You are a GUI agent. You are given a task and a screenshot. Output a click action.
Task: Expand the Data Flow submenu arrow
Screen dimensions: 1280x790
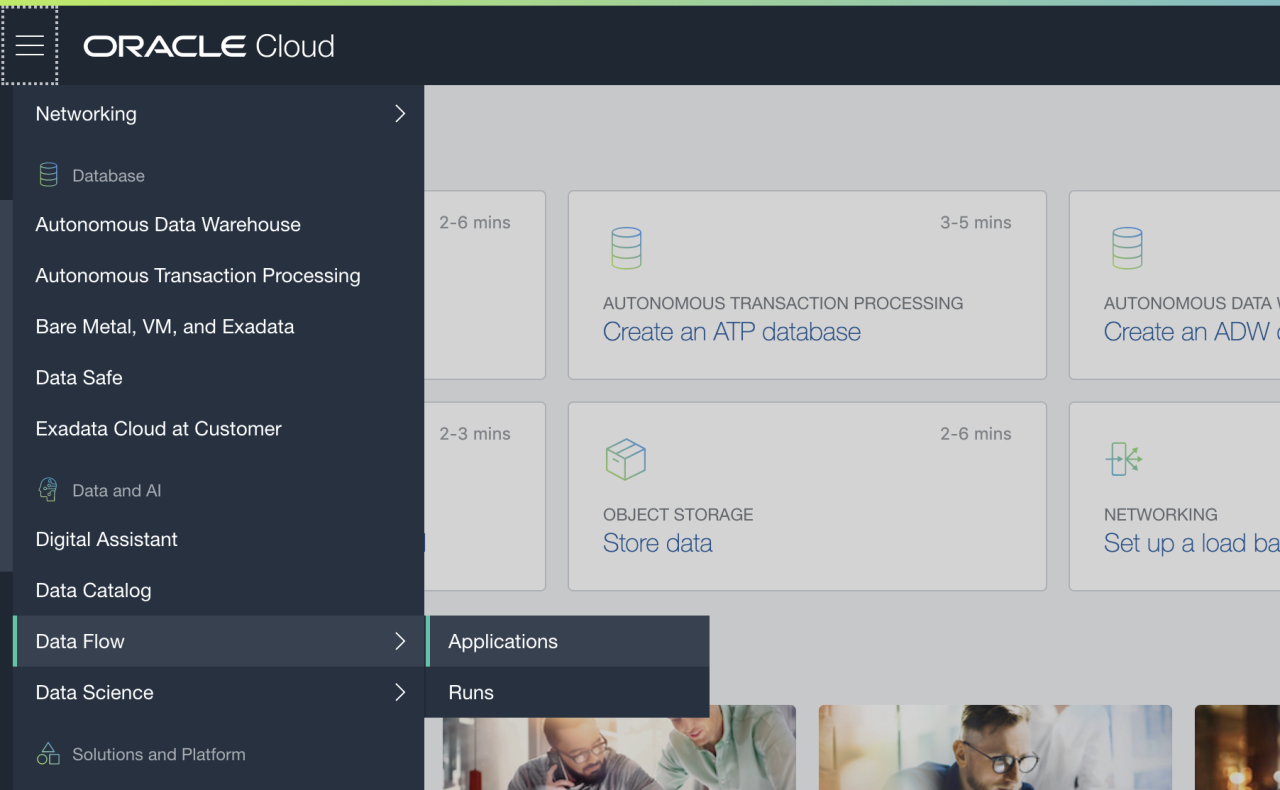pos(400,642)
